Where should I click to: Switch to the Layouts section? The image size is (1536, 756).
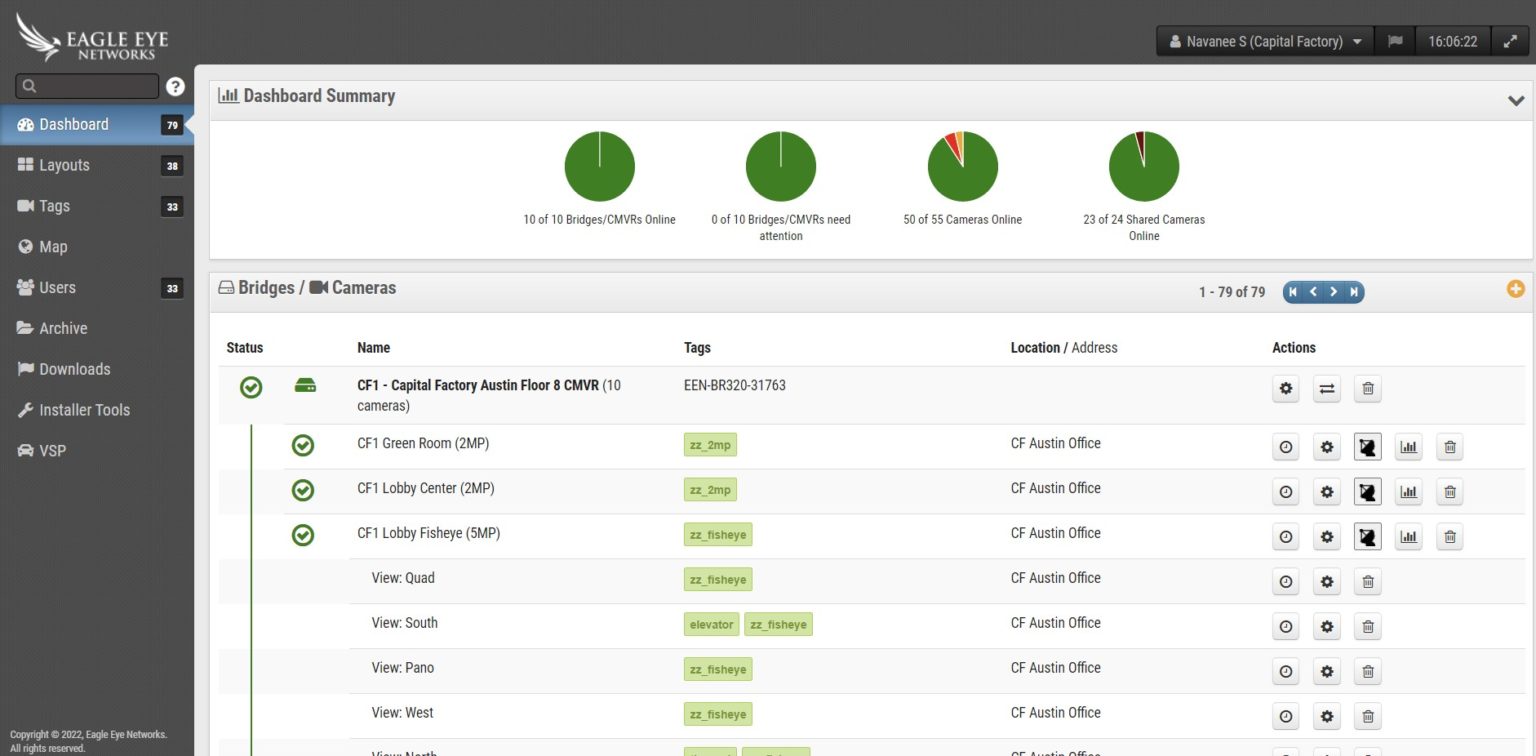(63, 164)
